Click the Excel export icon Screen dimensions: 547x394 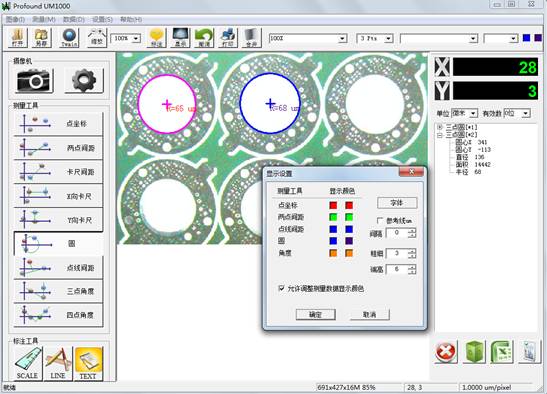501,351
